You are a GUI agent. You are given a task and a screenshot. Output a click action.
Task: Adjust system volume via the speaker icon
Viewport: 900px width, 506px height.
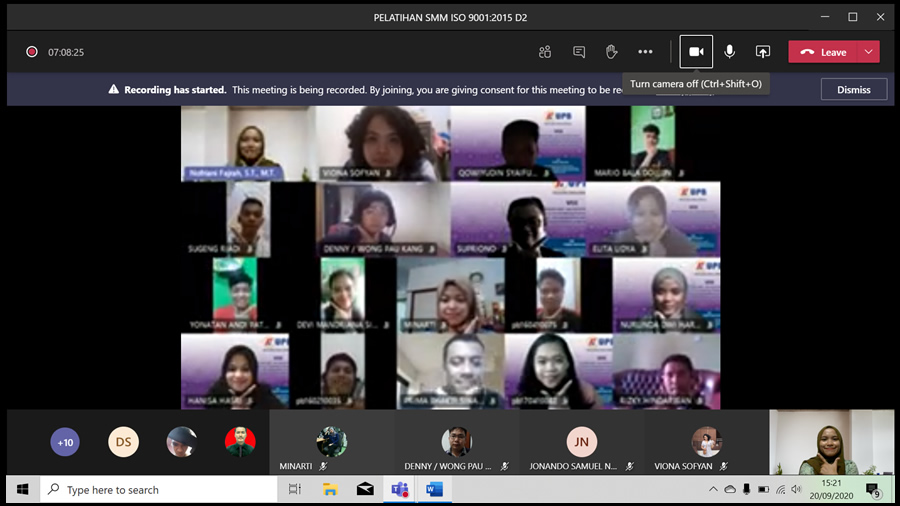[796, 490]
